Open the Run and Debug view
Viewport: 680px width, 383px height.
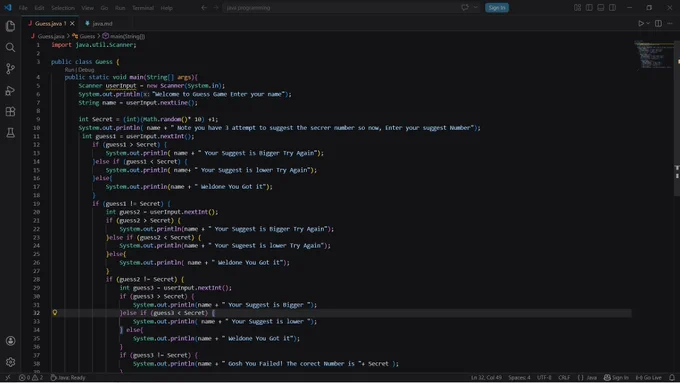tap(10, 90)
